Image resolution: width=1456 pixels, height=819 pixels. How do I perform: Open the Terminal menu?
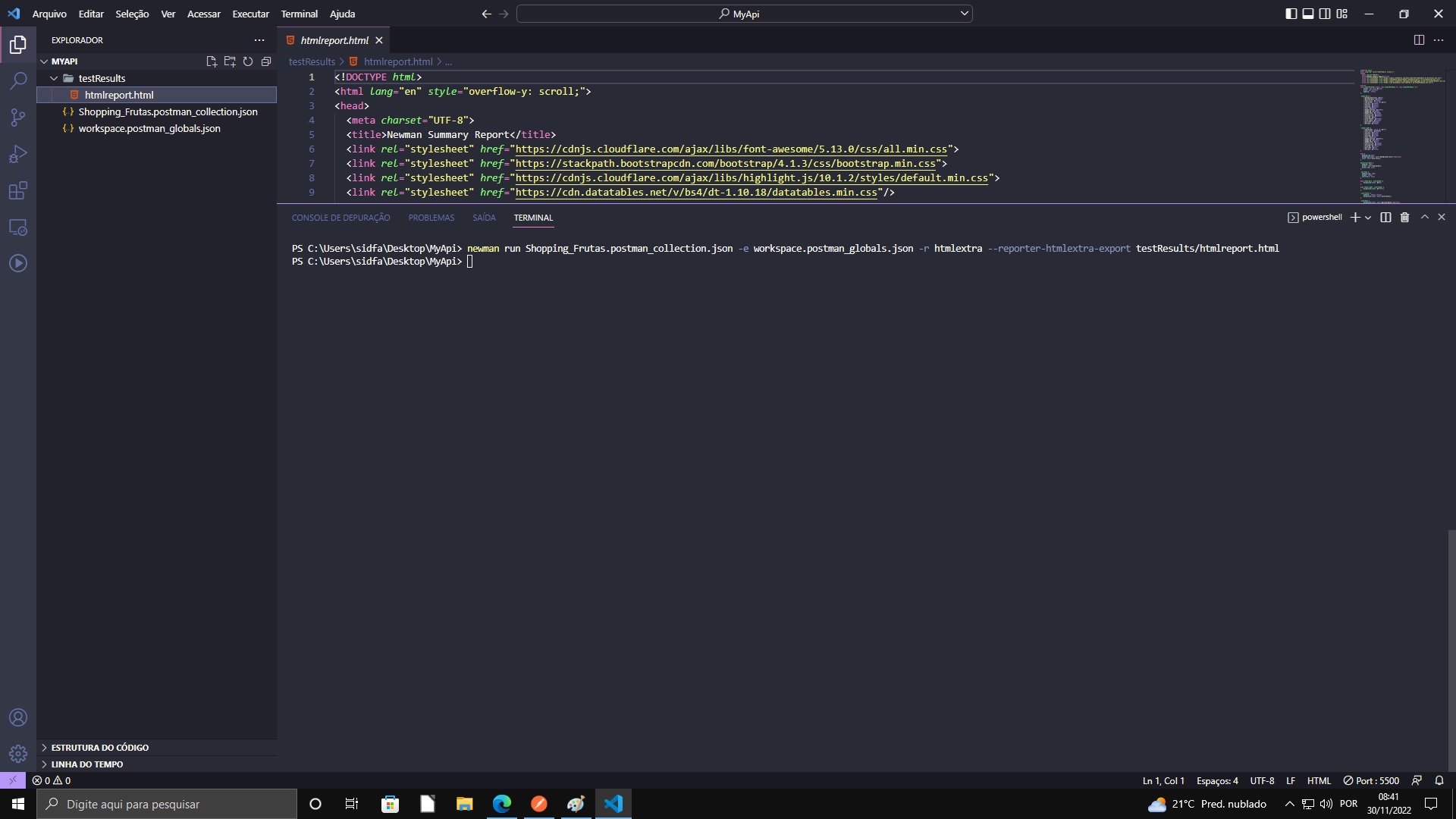(299, 14)
